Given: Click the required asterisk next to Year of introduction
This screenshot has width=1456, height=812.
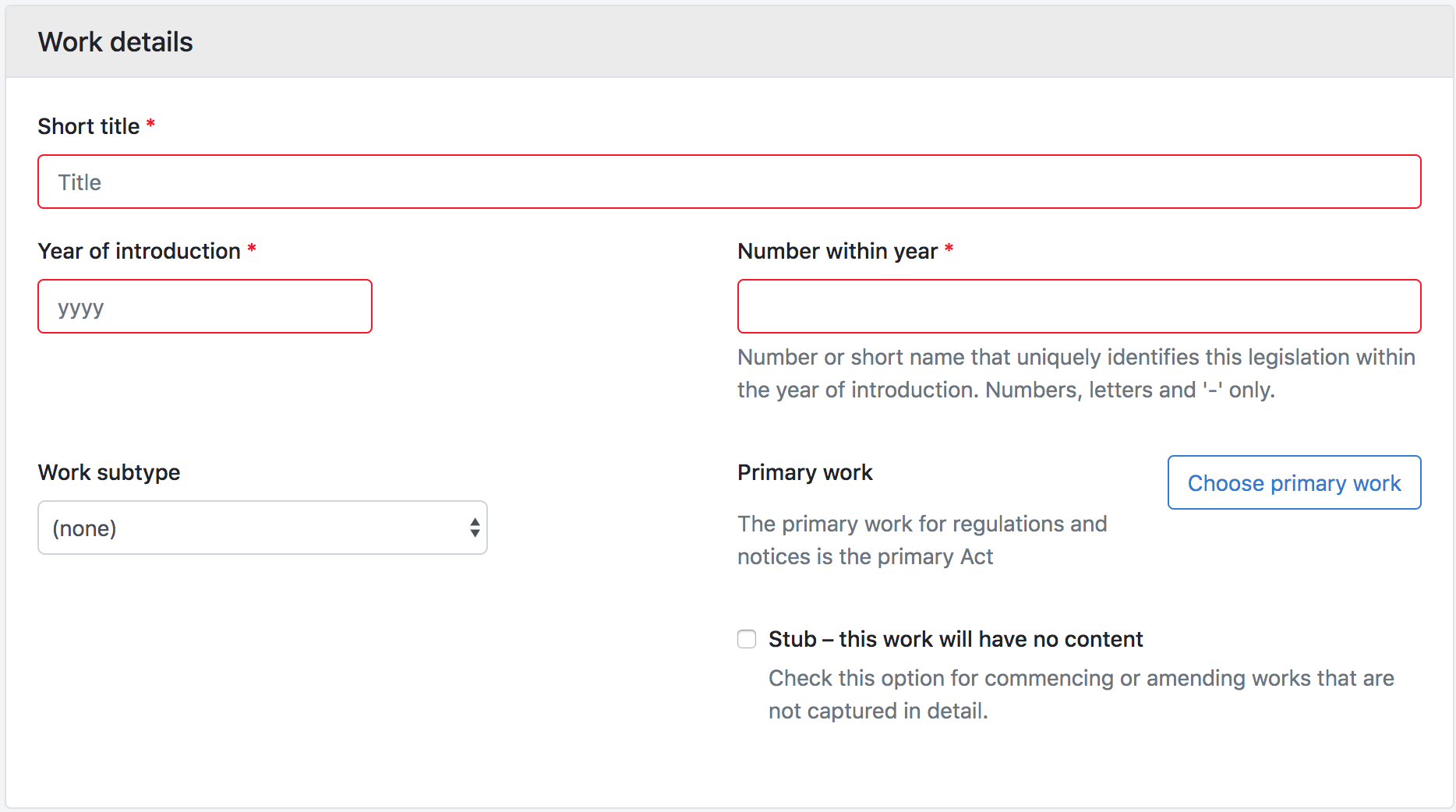Looking at the screenshot, I should (x=252, y=249).
